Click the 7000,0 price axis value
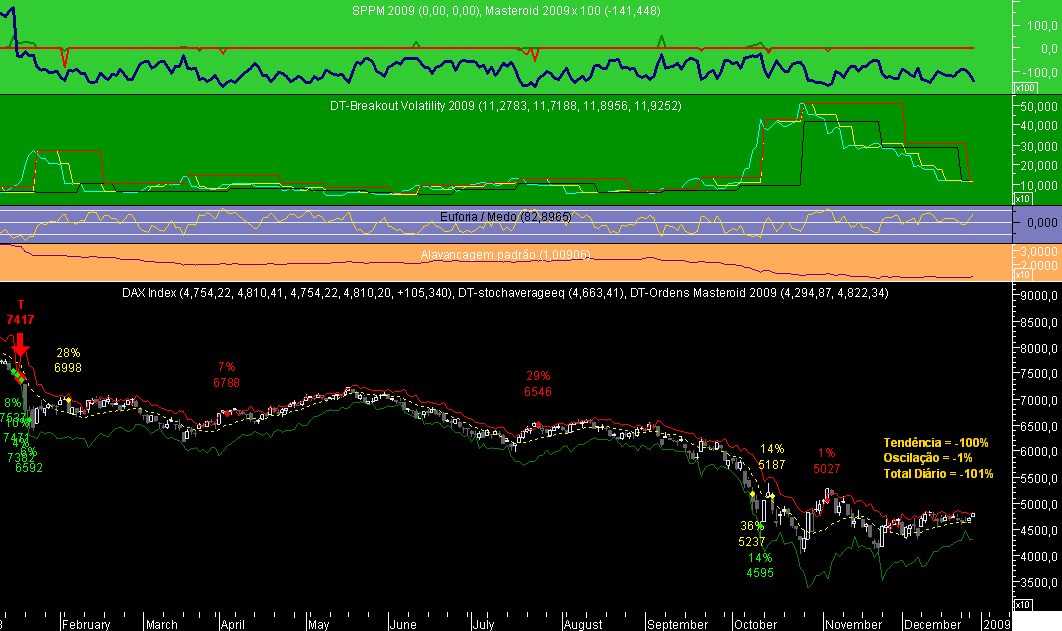This screenshot has height=631, width=1062. (1040, 400)
